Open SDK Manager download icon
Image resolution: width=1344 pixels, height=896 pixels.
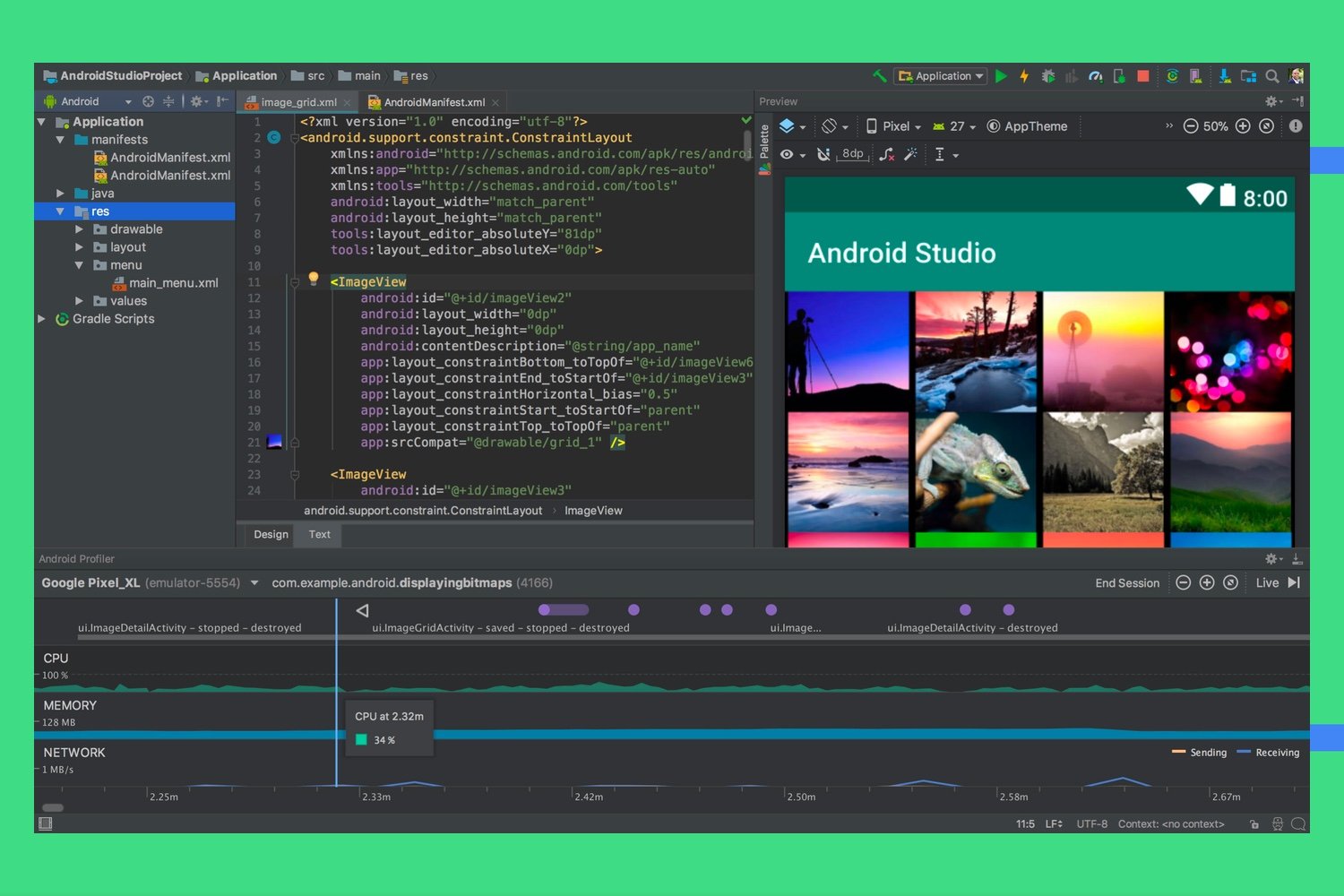point(1224,76)
